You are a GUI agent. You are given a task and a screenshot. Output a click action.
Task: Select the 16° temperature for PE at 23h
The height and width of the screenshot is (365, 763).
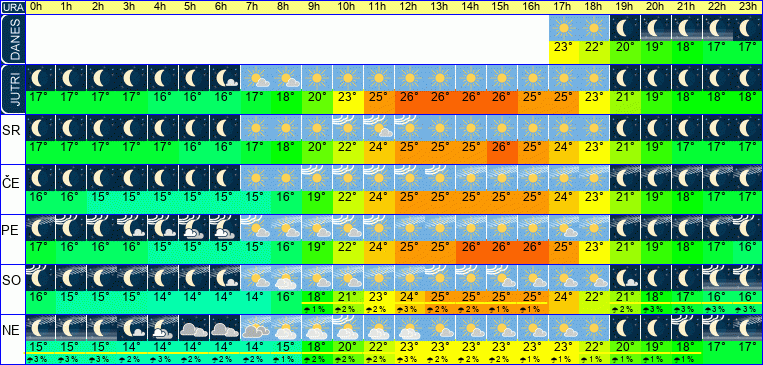748,246
